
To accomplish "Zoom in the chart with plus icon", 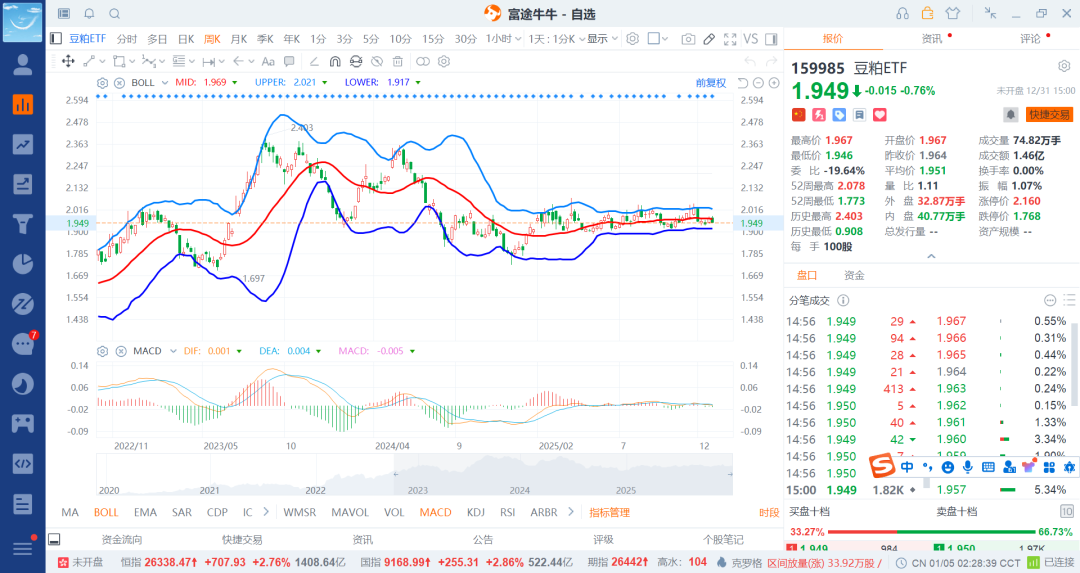I will (774, 83).
